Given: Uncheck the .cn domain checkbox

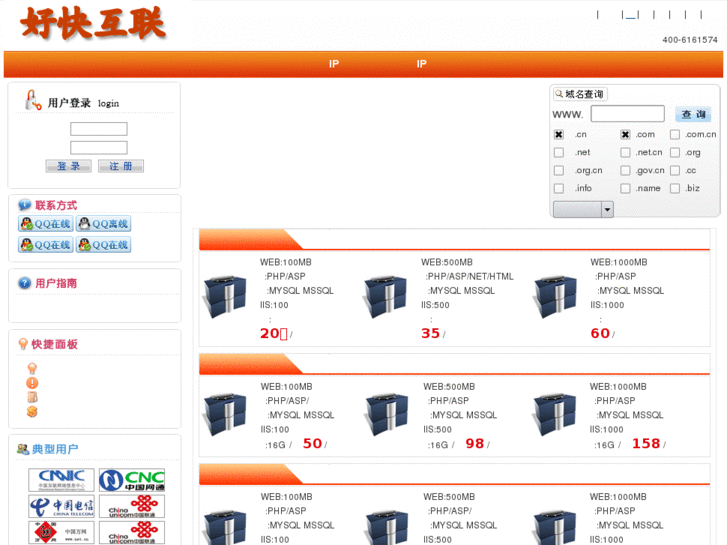Looking at the screenshot, I should 559,135.
